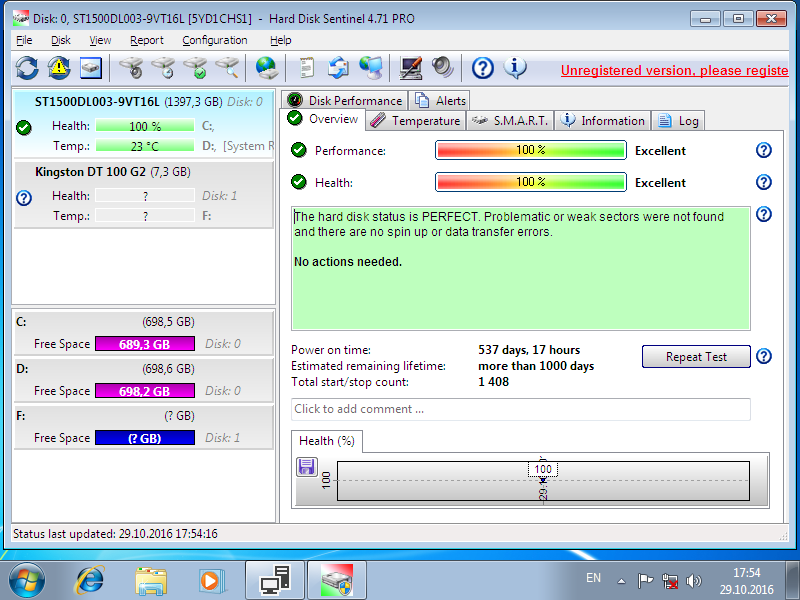The width and height of the screenshot is (800, 600).
Task: Click green check icon of ST1500DL003 disk
Action: 24,128
